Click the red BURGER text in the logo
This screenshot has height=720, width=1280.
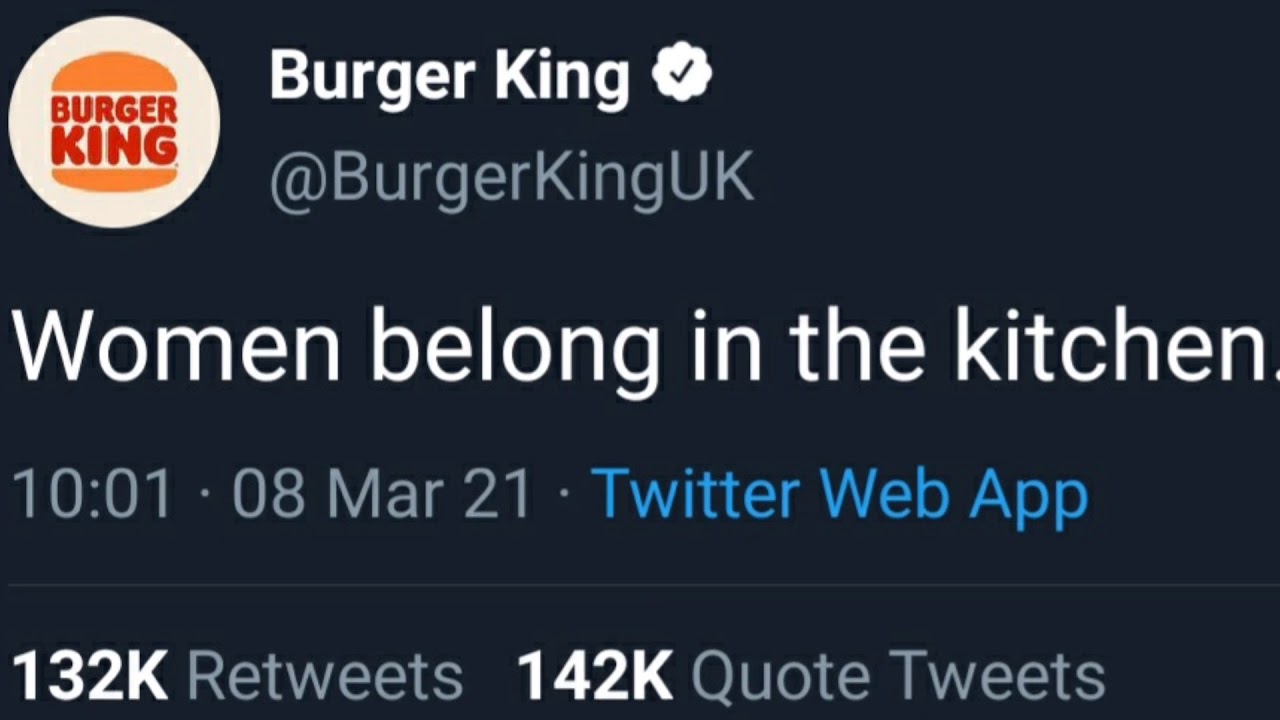114,109
